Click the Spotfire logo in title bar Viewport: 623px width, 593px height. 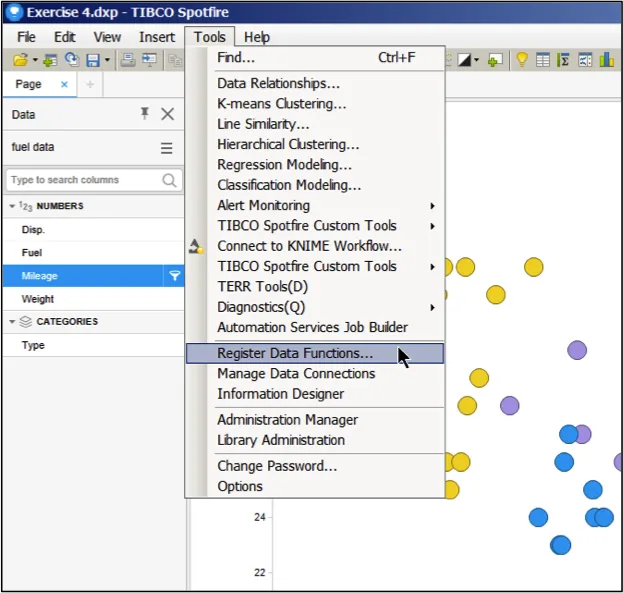click(15, 12)
